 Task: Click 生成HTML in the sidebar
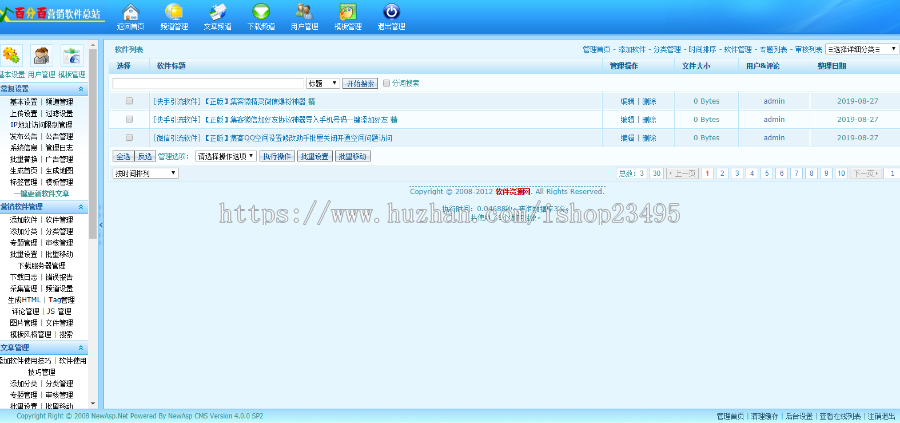[24, 300]
